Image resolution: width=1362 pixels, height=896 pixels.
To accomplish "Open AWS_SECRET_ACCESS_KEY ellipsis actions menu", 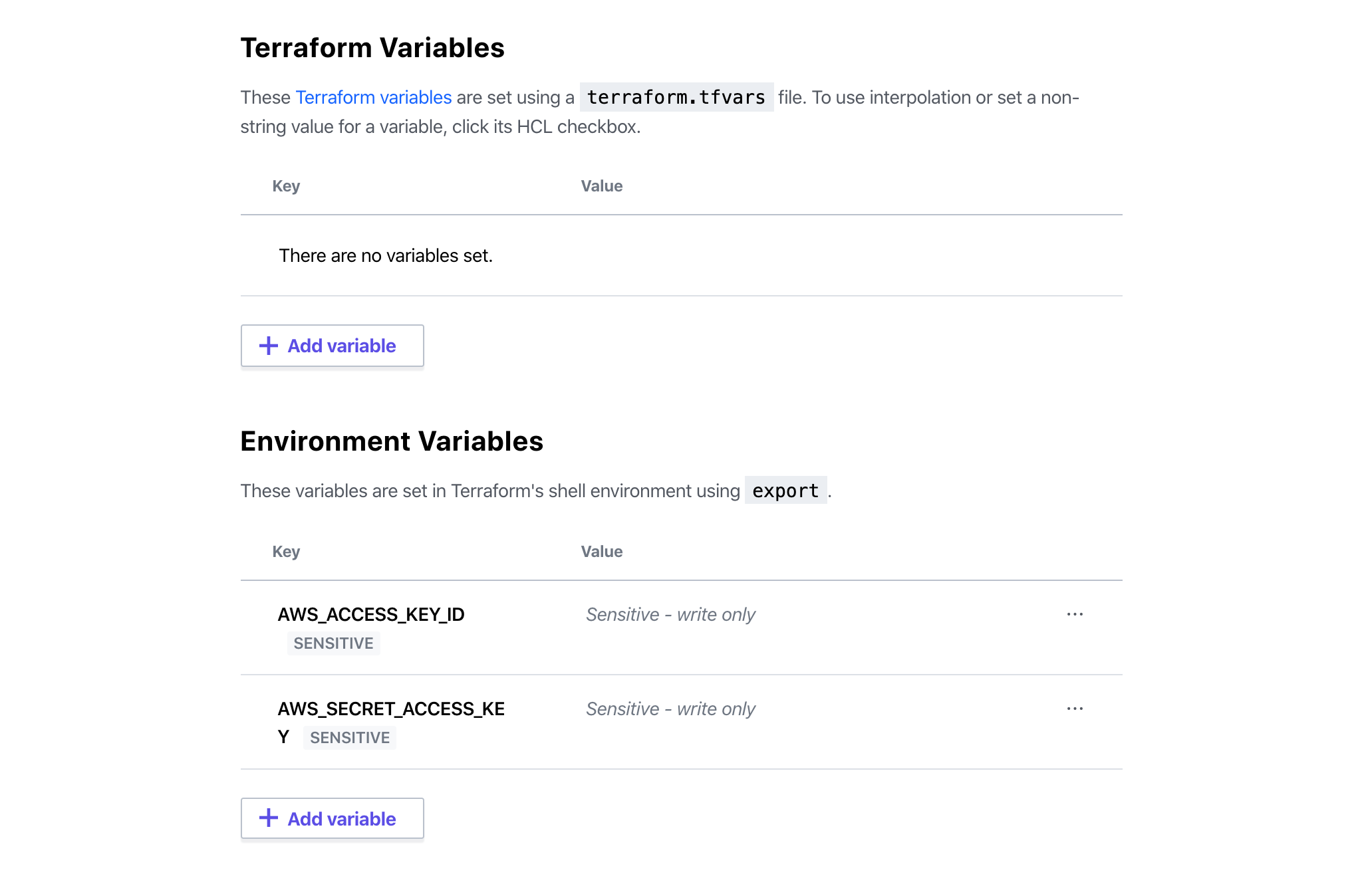I will (1075, 709).
